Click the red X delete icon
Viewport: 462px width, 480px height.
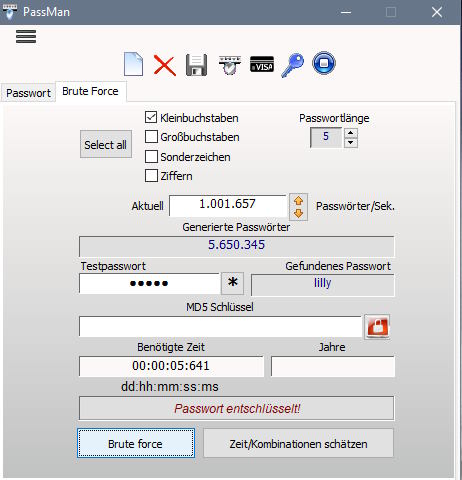tap(165, 65)
